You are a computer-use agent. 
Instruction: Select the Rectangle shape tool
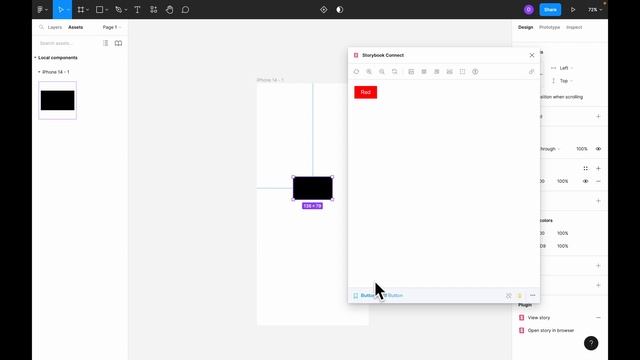click(99, 9)
